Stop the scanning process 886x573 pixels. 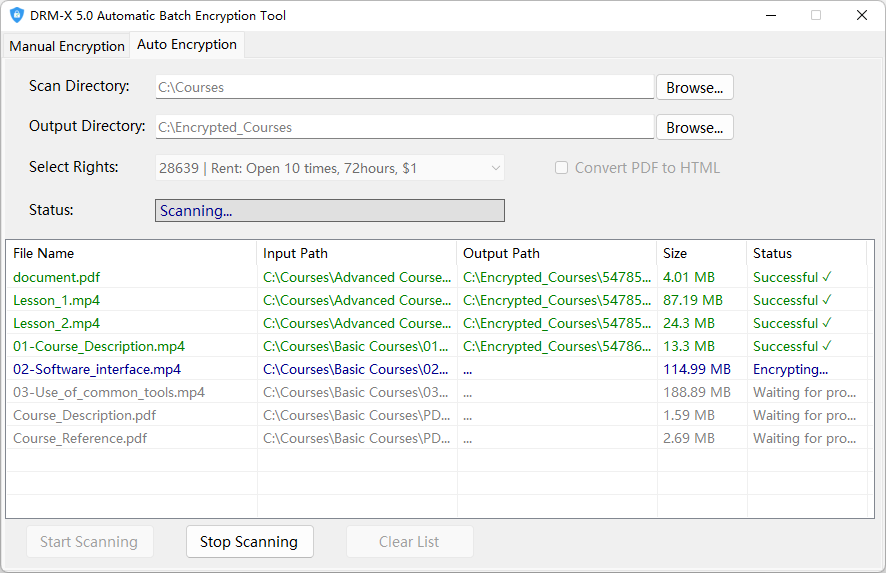pos(249,541)
